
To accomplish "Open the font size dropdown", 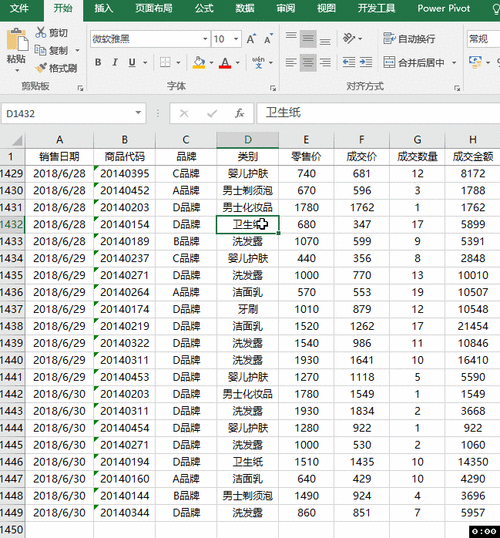I will pyautogui.click(x=236, y=39).
